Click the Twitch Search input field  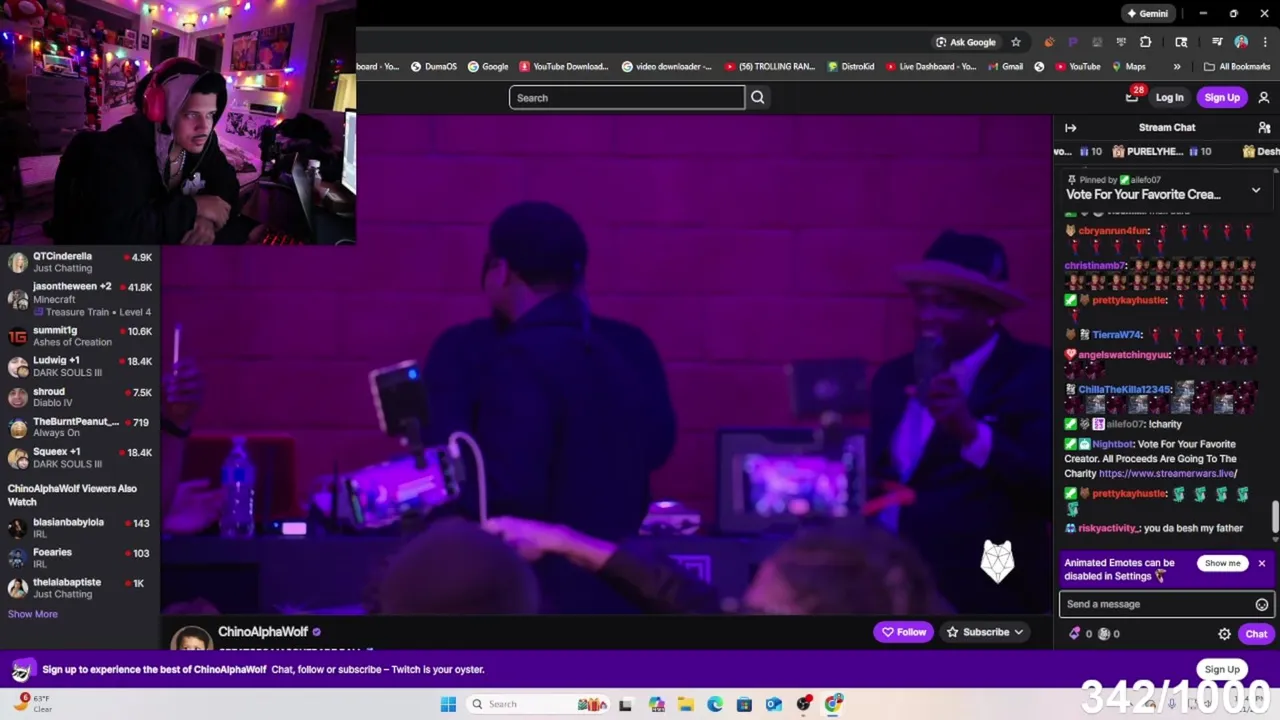pyautogui.click(x=627, y=97)
